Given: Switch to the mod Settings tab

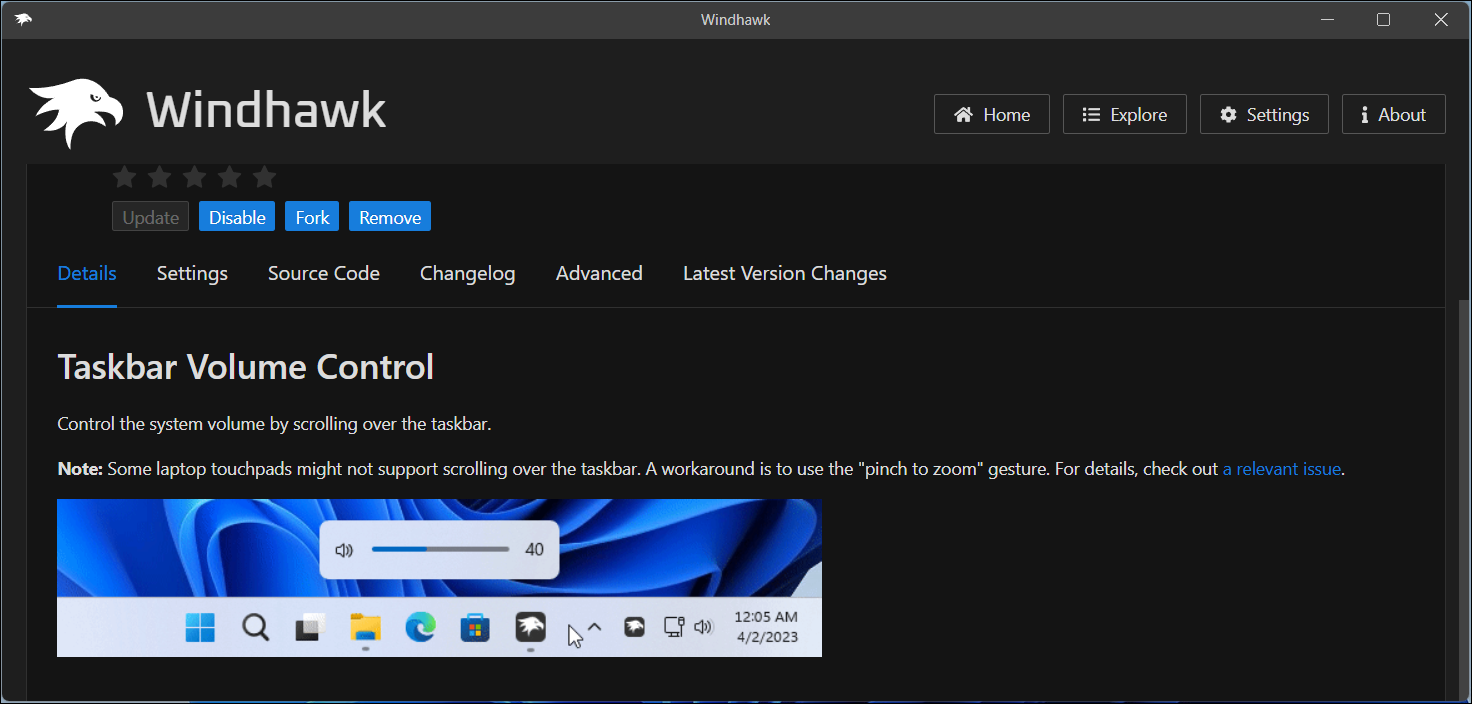Looking at the screenshot, I should pos(192,273).
